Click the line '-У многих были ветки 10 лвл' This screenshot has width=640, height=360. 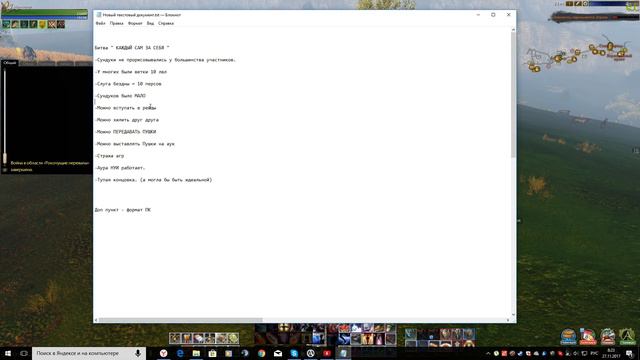pyautogui.click(x=131, y=72)
